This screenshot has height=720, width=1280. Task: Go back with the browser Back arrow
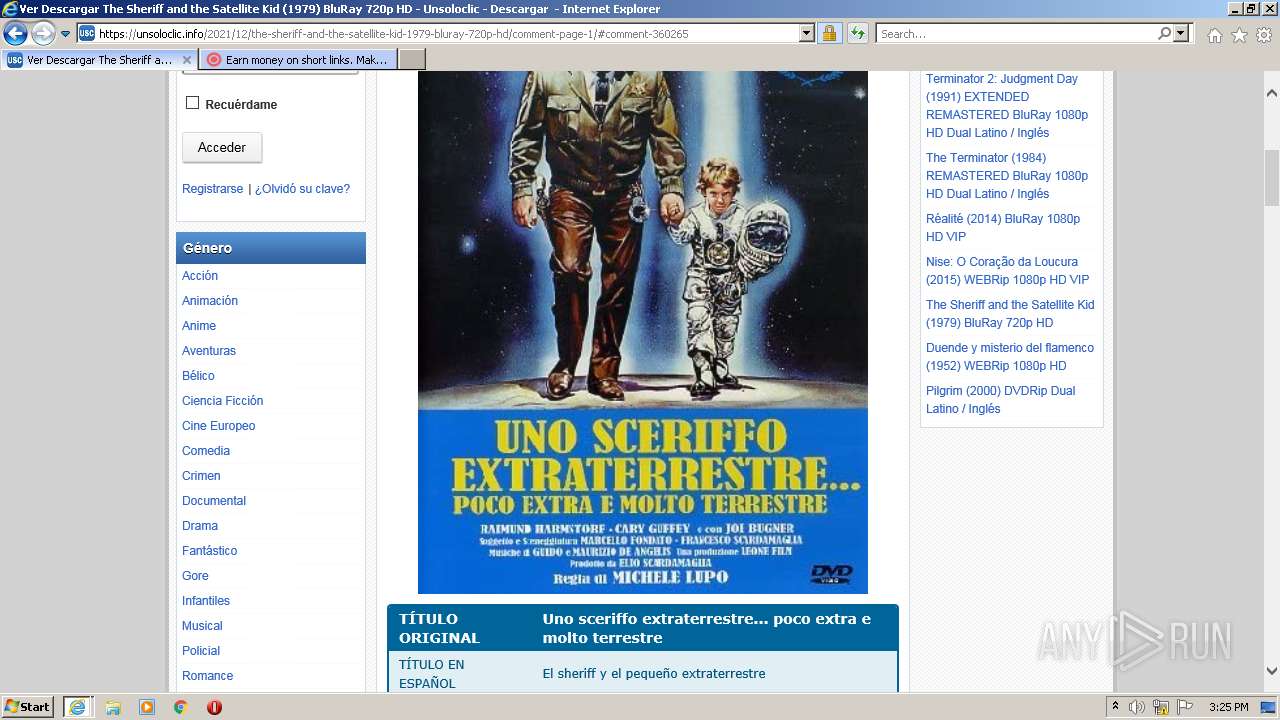(15, 34)
